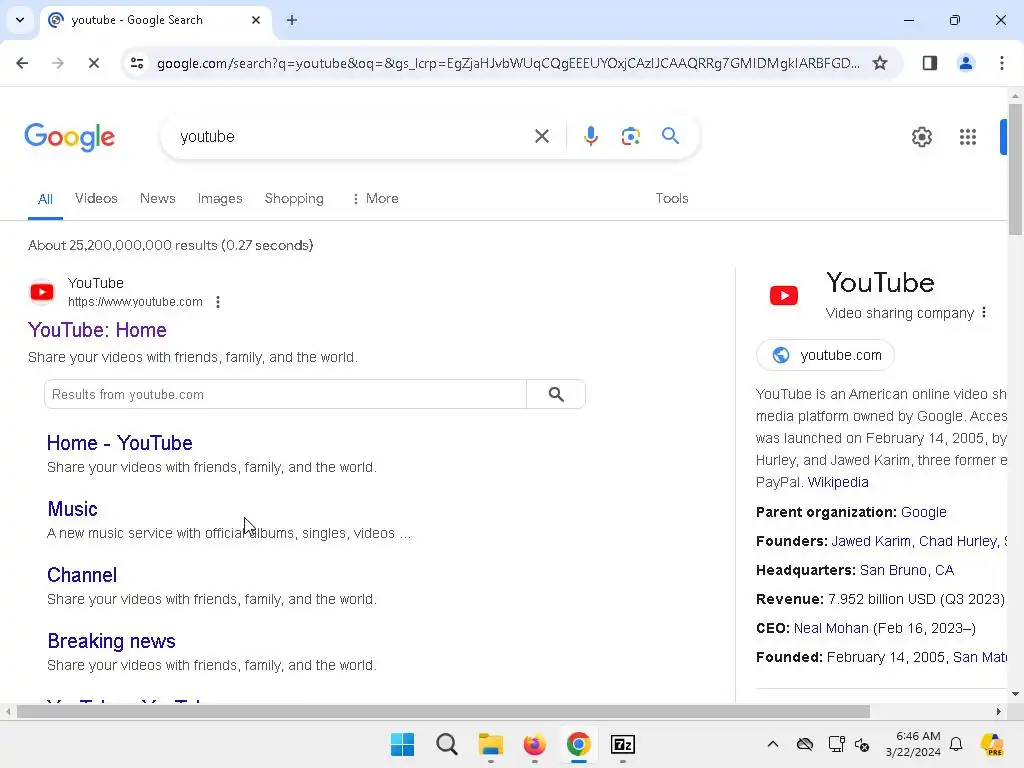The image size is (1024, 768).
Task: Open taskbar clock showing 6:46 AM
Action: coord(913,744)
